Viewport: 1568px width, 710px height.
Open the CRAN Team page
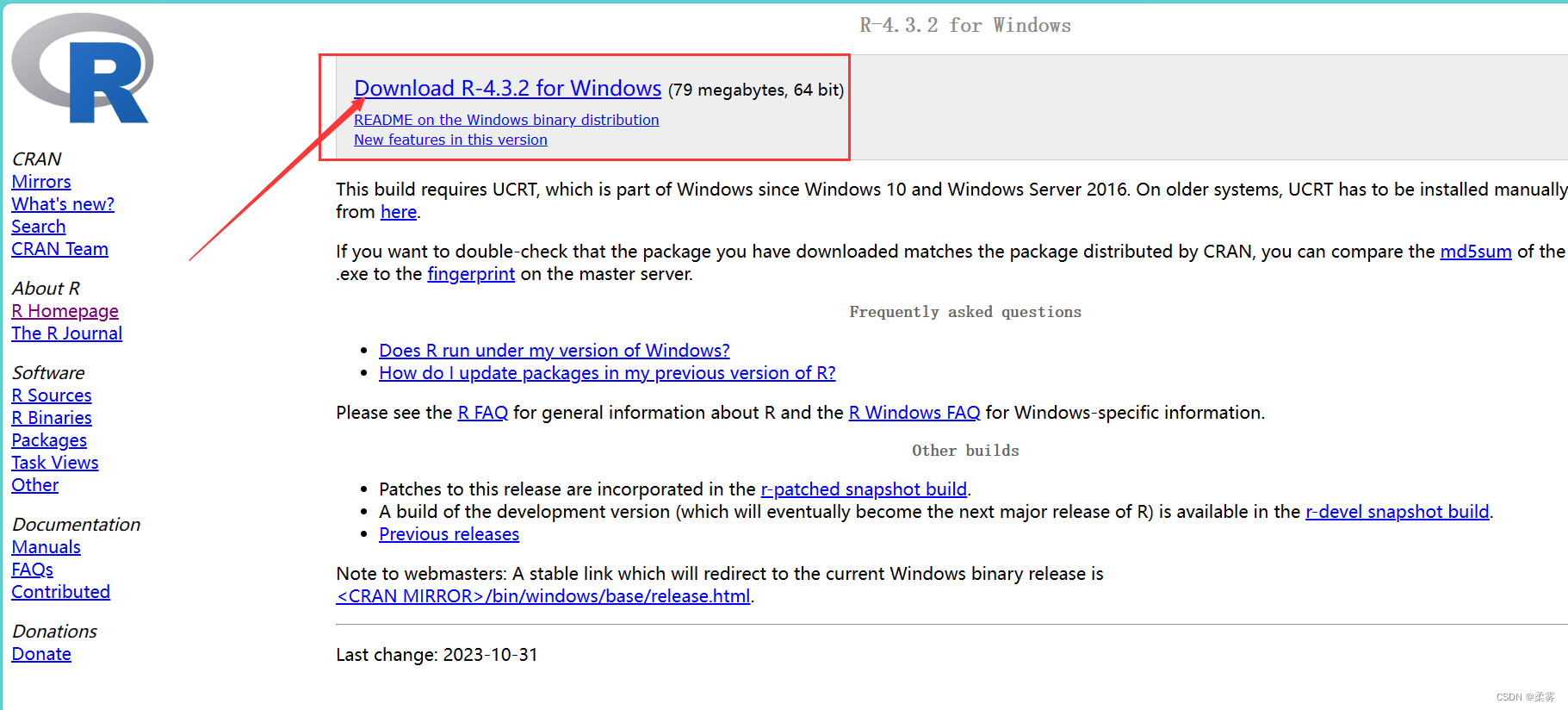(x=59, y=249)
